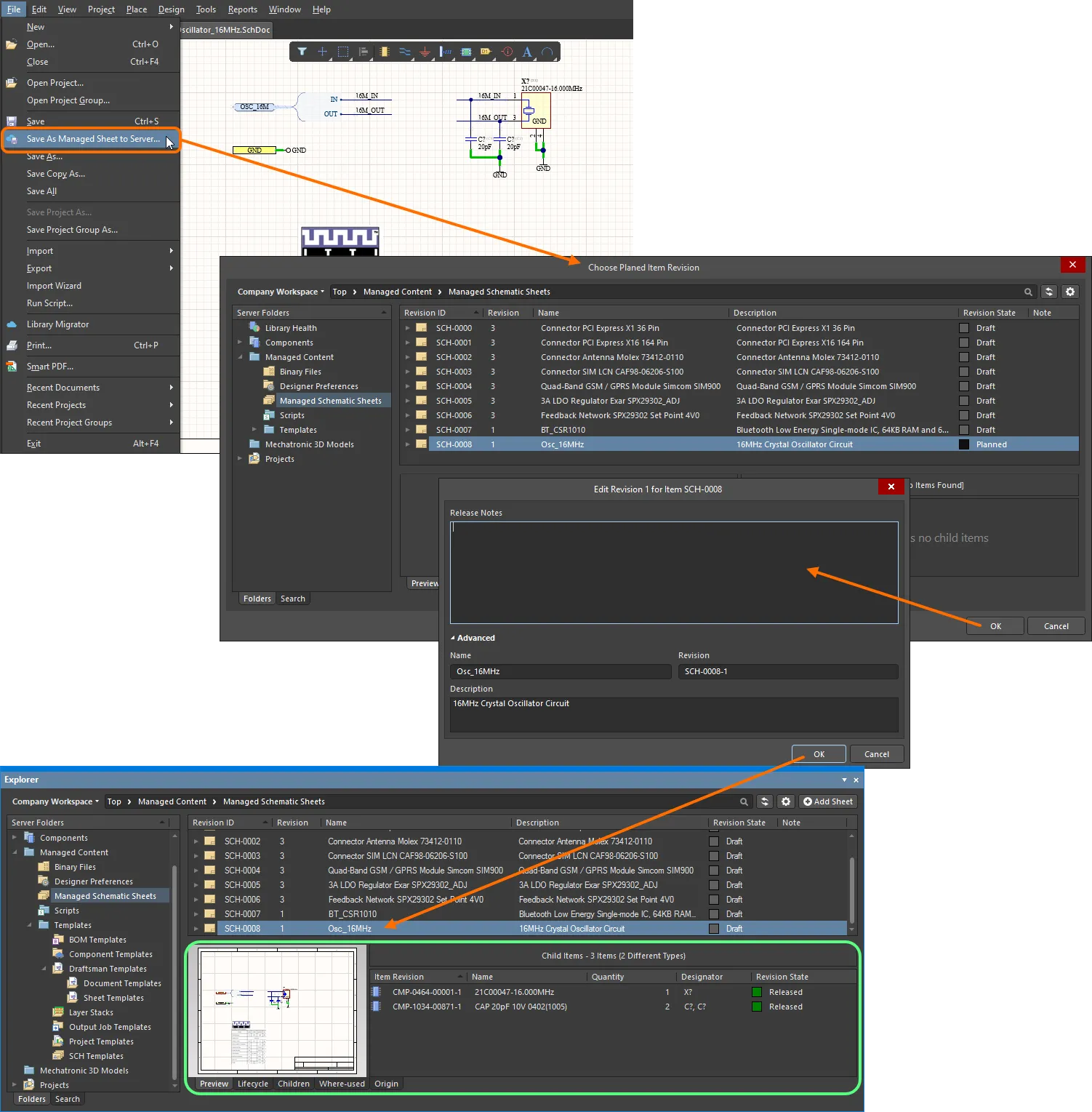The height and width of the screenshot is (1112, 1092).
Task: Click the Planned revision state swatch
Action: coord(964,444)
